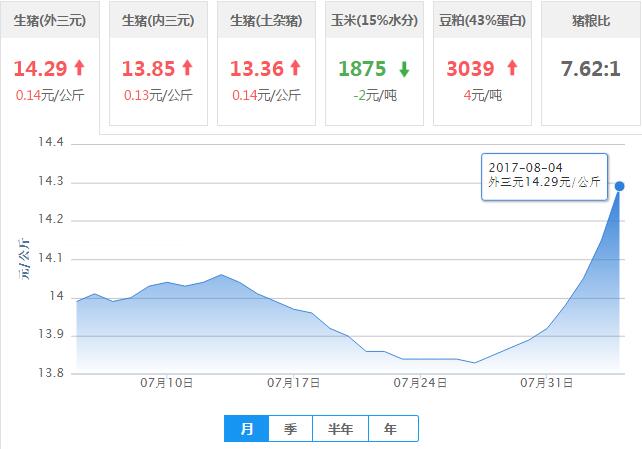Viewport: 642px width, 449px height.
Task: Click the 07月17日 axis label
Action: coord(294,383)
